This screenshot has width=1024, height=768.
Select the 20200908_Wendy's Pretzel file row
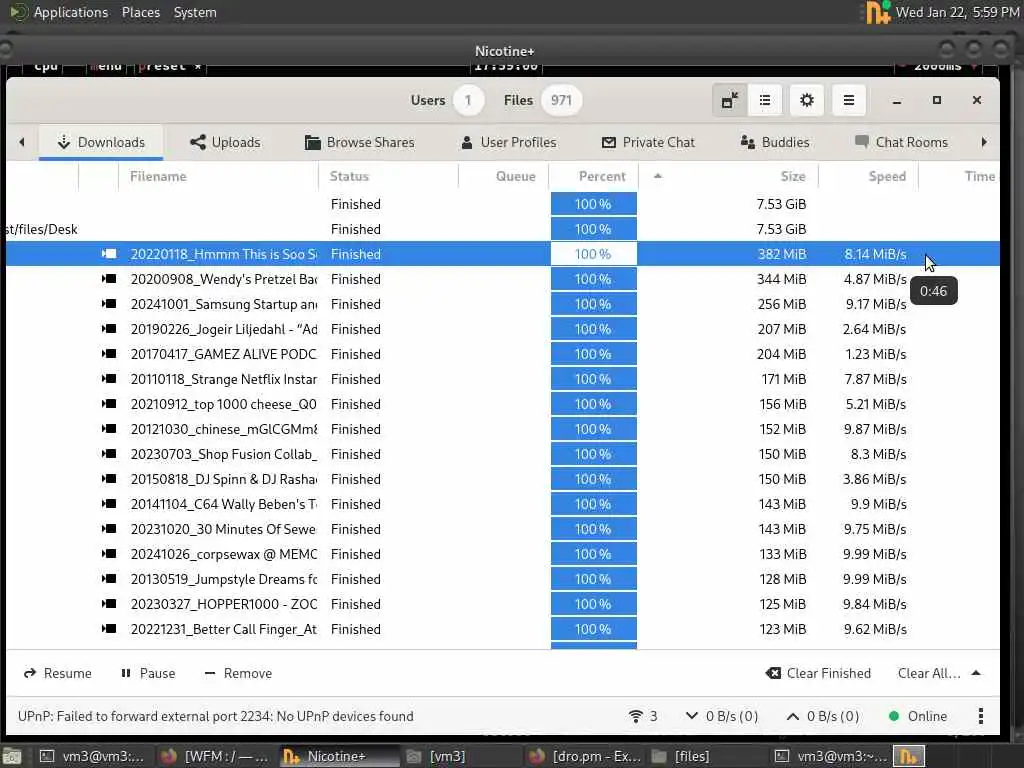pyautogui.click(x=503, y=279)
